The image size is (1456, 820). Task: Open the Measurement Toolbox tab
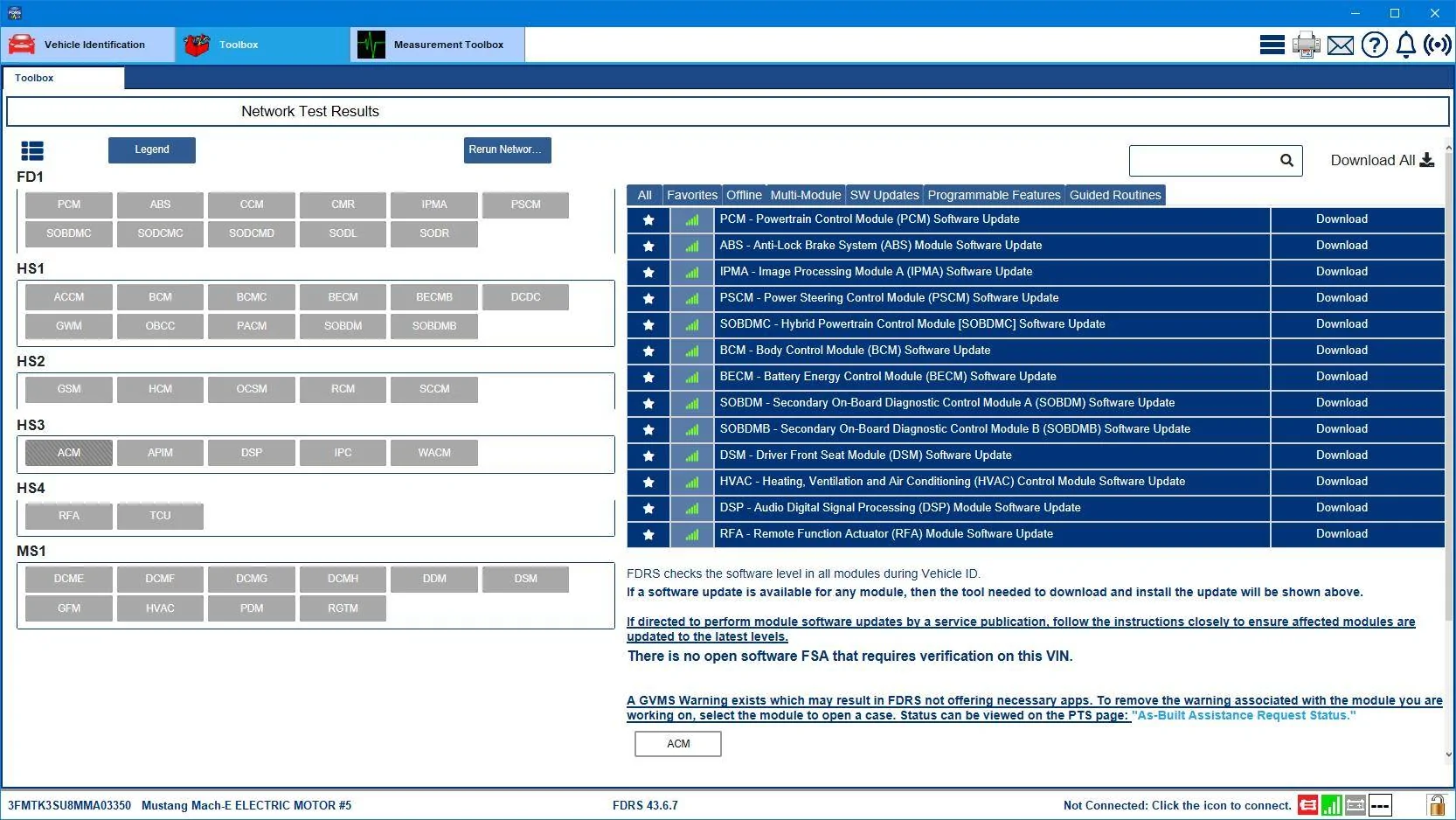[438, 45]
